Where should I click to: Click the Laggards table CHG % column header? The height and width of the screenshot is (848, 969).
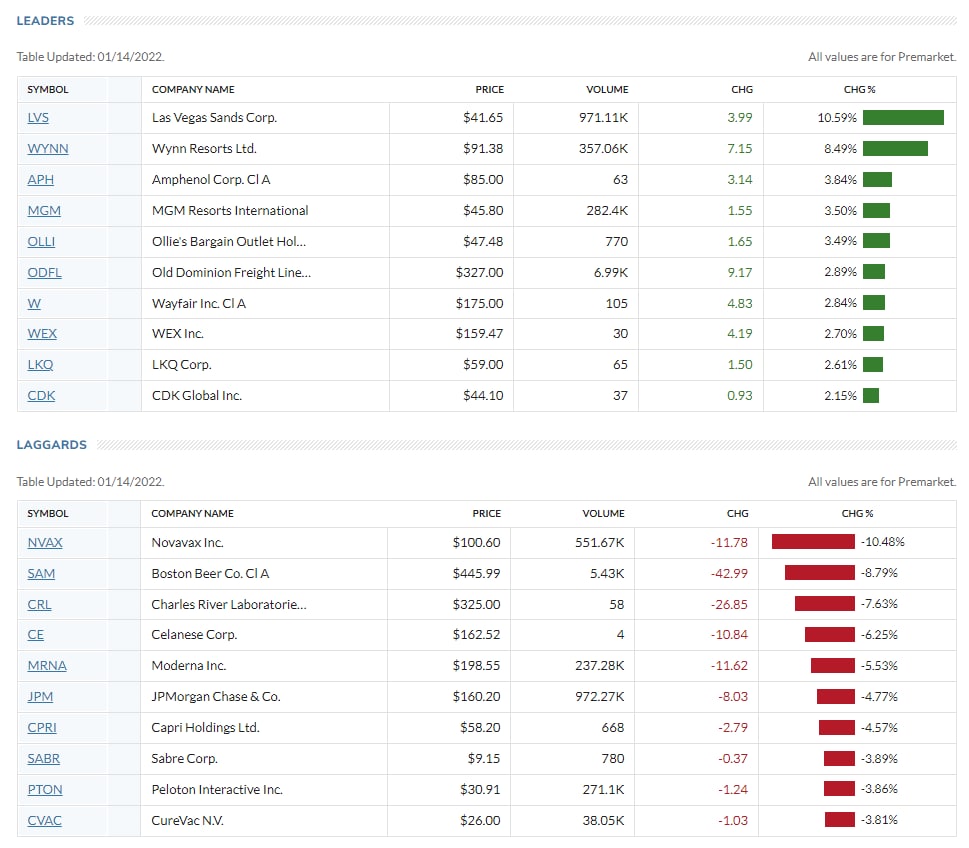click(857, 514)
